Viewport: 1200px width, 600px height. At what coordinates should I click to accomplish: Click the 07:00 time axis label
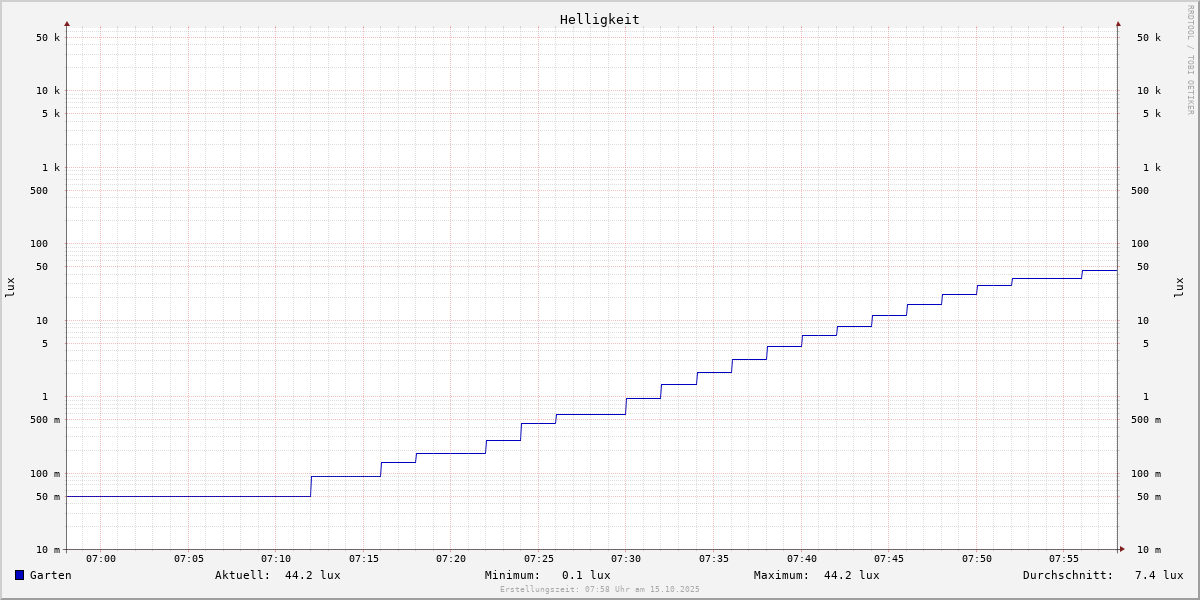pos(101,559)
